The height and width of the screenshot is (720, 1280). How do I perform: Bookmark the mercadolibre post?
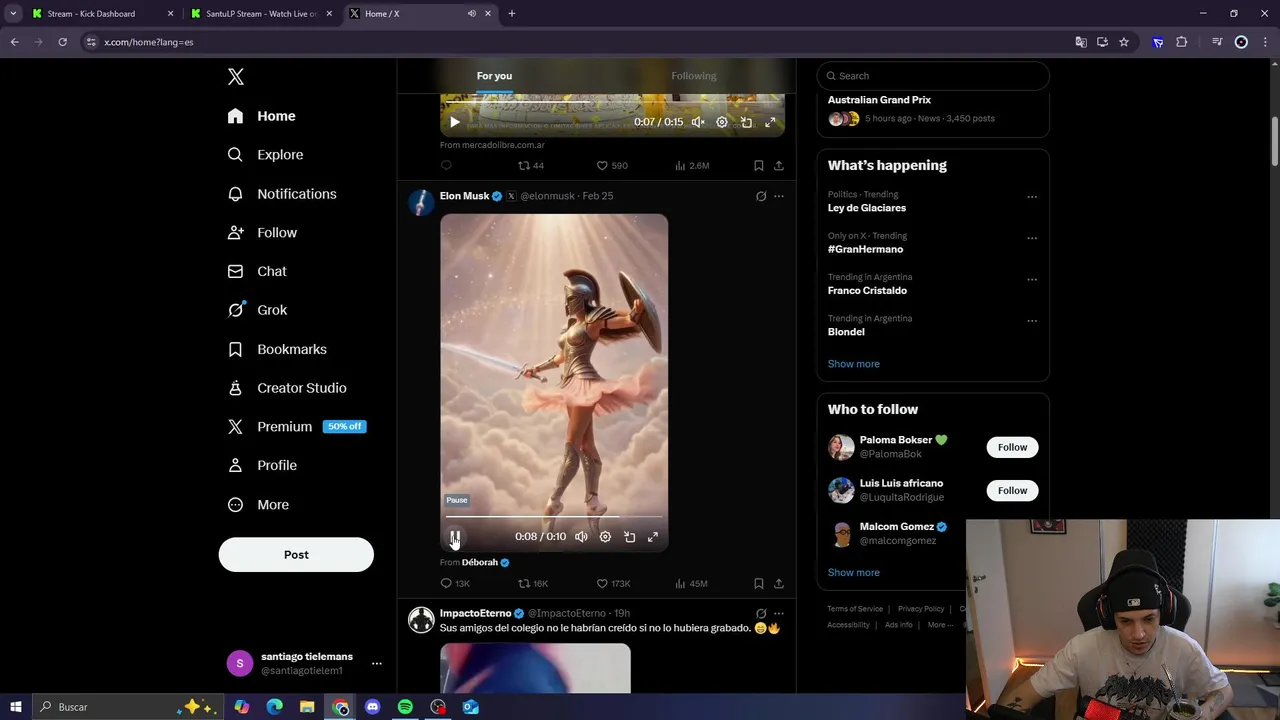(x=759, y=165)
